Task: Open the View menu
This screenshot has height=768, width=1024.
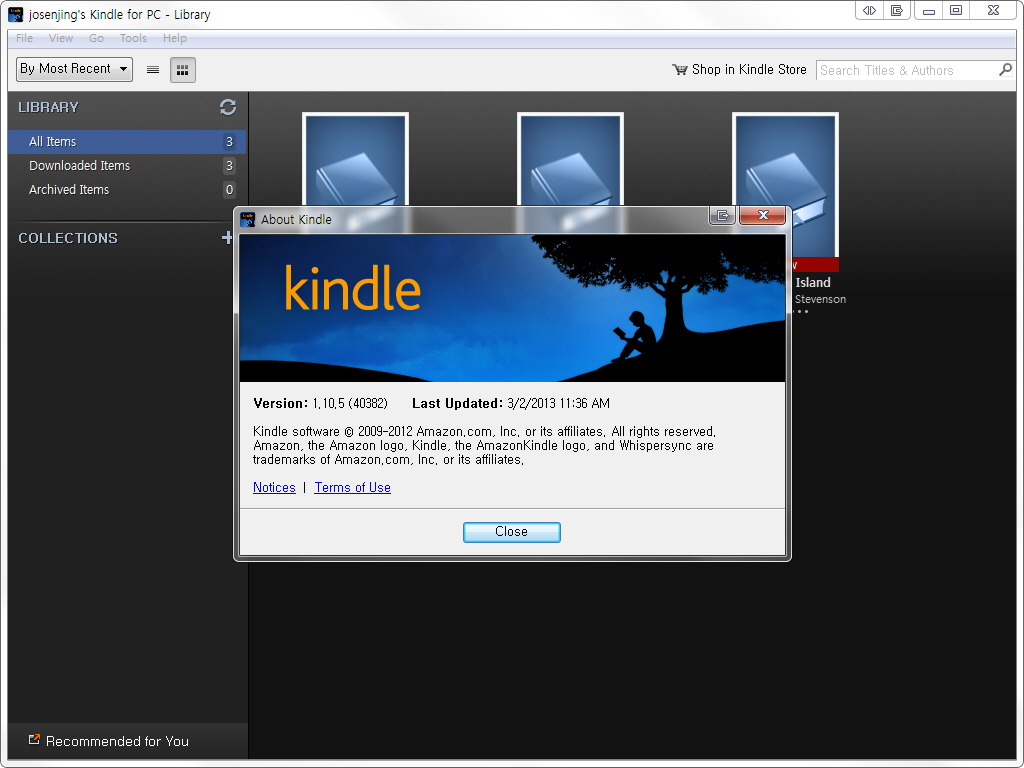Action: coord(61,38)
